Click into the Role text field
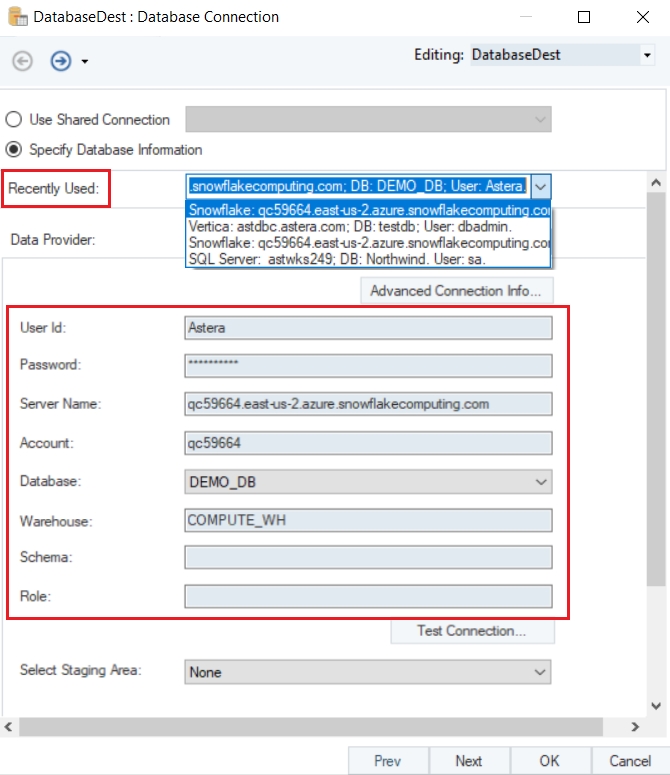This screenshot has width=670, height=775. [368, 596]
